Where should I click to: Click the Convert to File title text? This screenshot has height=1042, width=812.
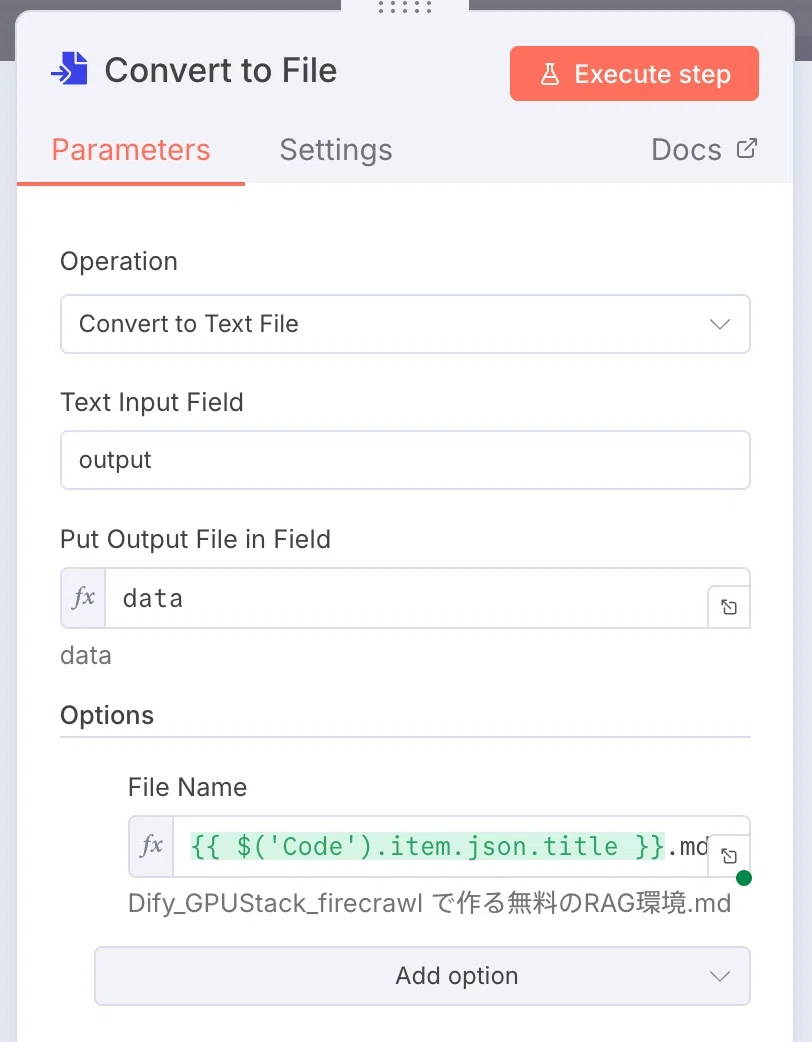tap(221, 70)
